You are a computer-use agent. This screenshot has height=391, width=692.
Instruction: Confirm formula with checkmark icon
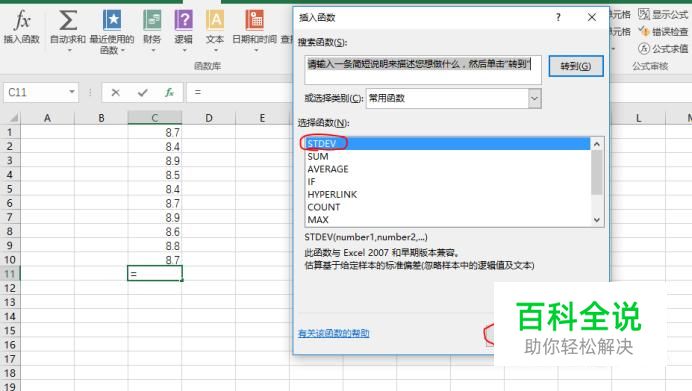[143, 93]
